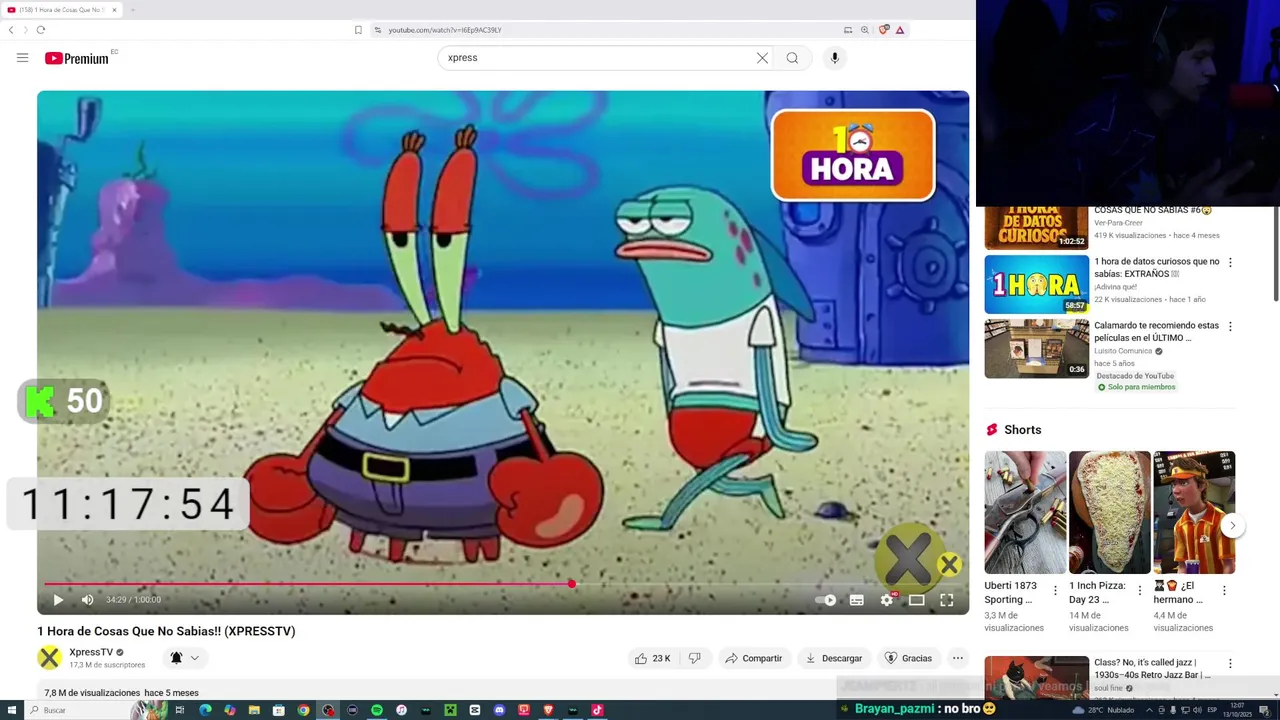
Task: Open options for 1 Inch Pizza short
Action: [1140, 591]
